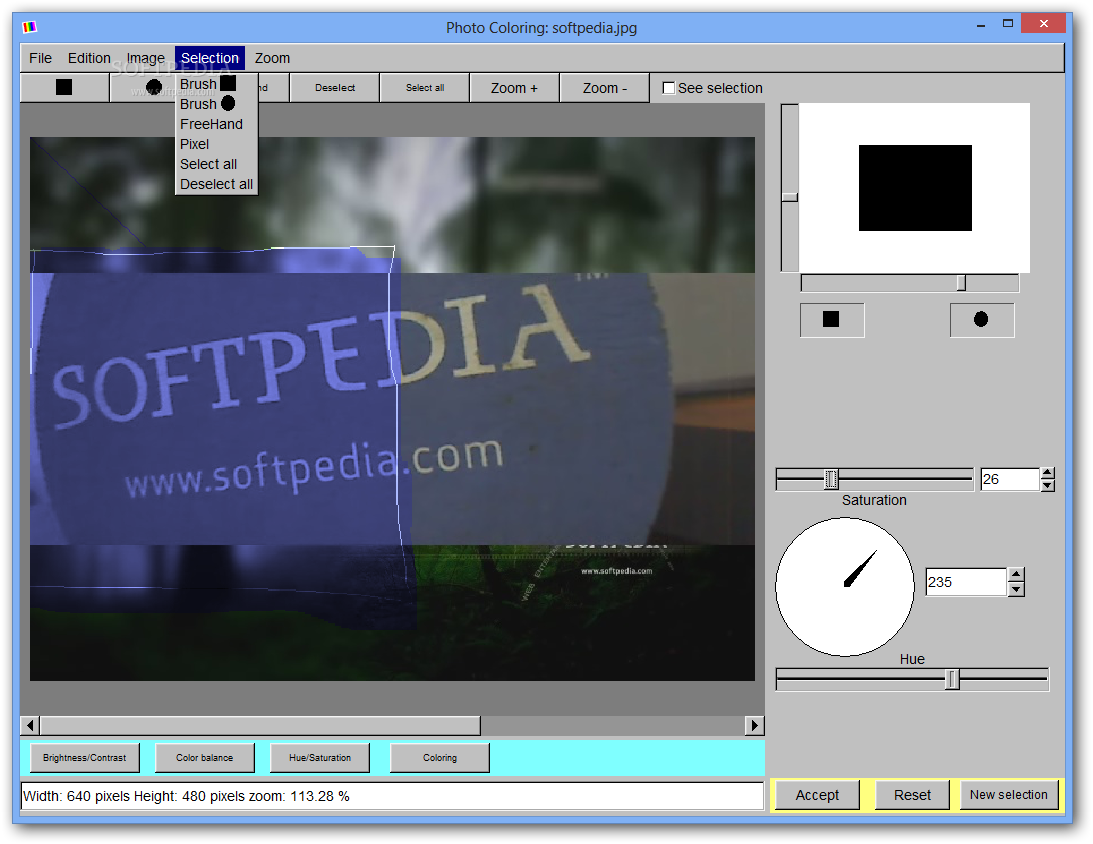Viewport: 1093px width, 844px height.
Task: Increase hue value with up arrow
Action: pyautogui.click(x=1016, y=575)
